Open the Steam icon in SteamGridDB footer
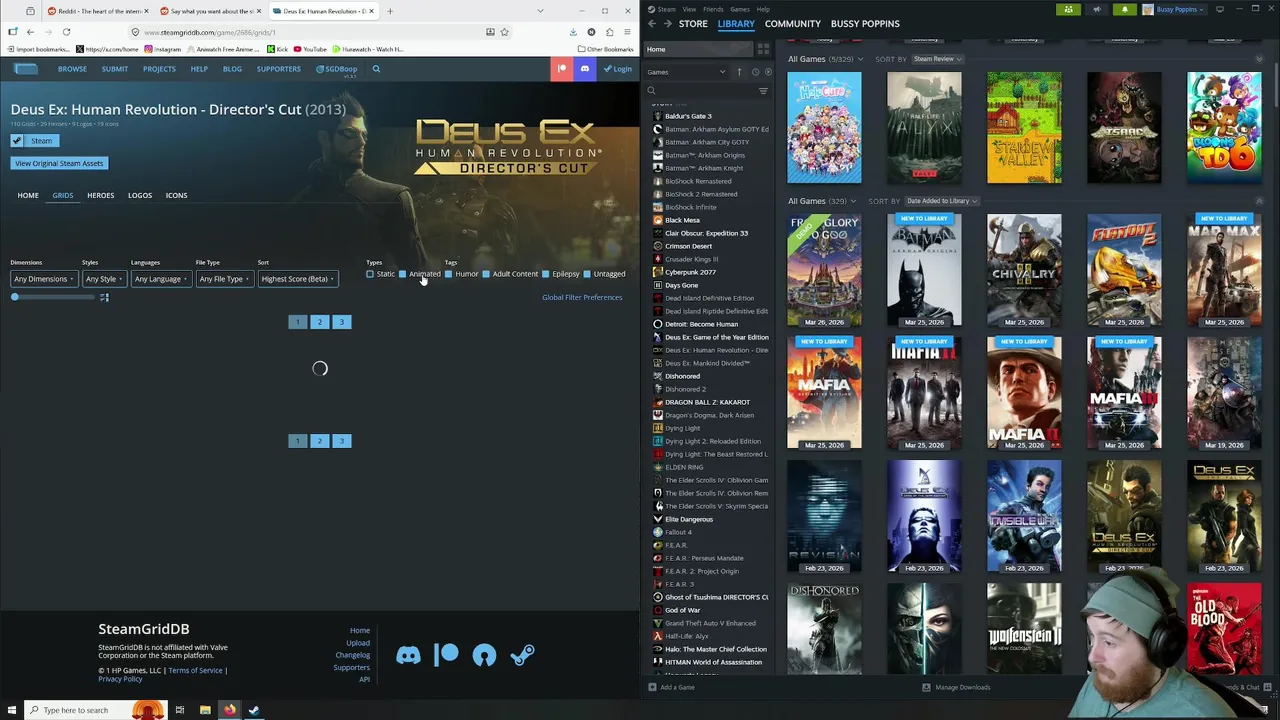 tap(522, 656)
